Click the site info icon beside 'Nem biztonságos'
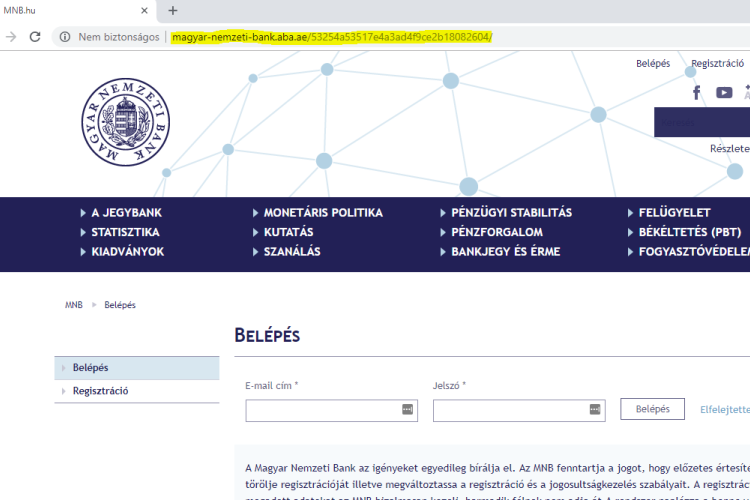The image size is (750, 500). click(x=64, y=37)
